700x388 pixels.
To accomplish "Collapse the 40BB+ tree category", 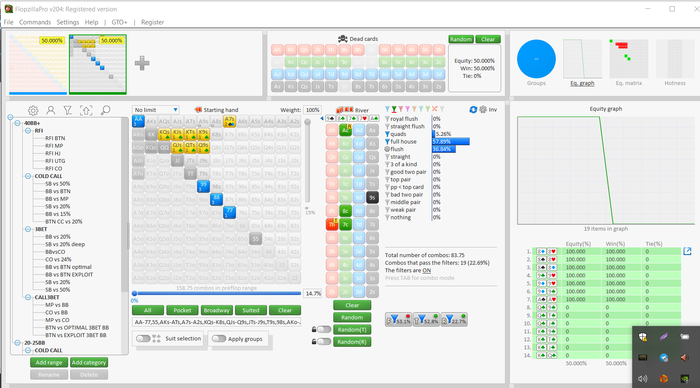I will point(17,123).
